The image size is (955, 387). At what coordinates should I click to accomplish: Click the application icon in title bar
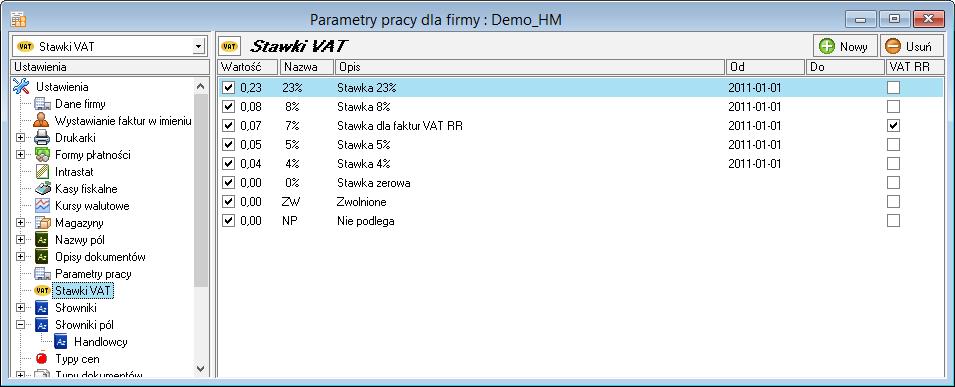[x=18, y=20]
